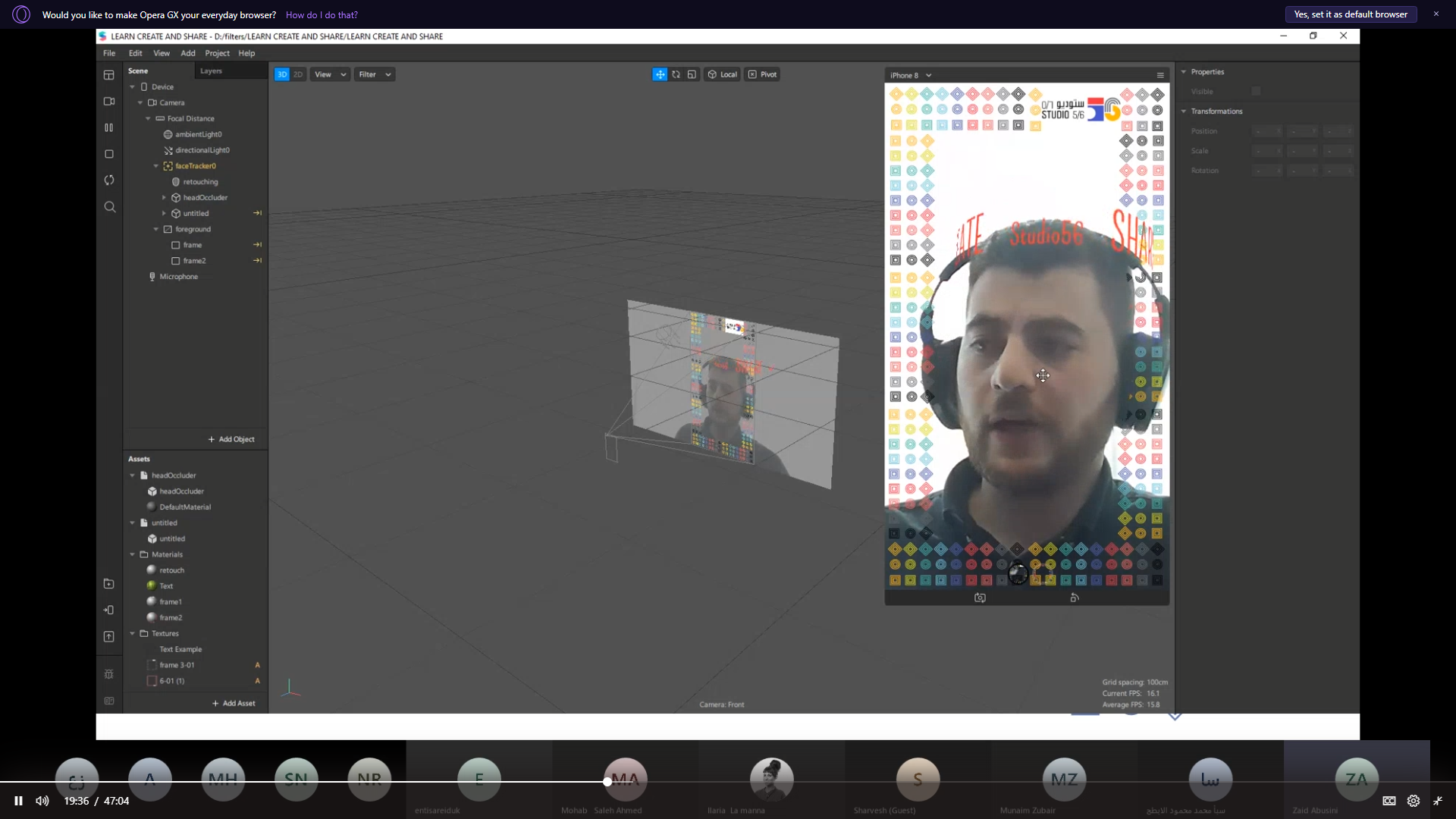Mute the video player volume
The width and height of the screenshot is (1456, 819).
[42, 801]
